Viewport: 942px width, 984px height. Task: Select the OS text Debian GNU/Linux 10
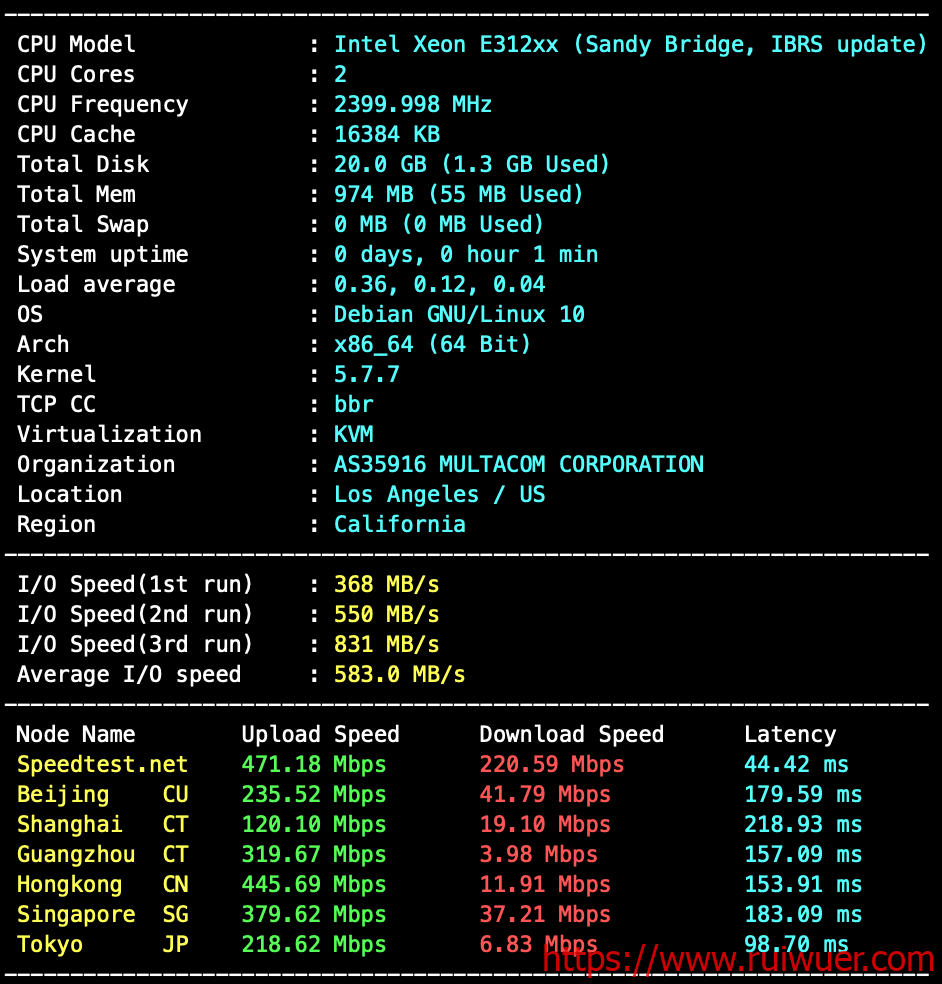(x=459, y=314)
